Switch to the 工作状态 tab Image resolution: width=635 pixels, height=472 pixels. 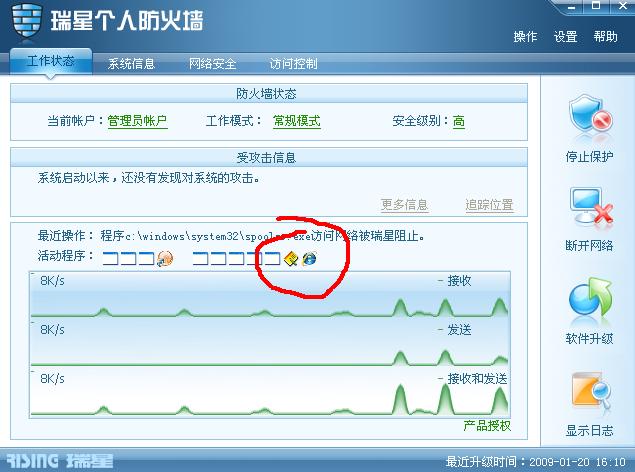(51, 61)
